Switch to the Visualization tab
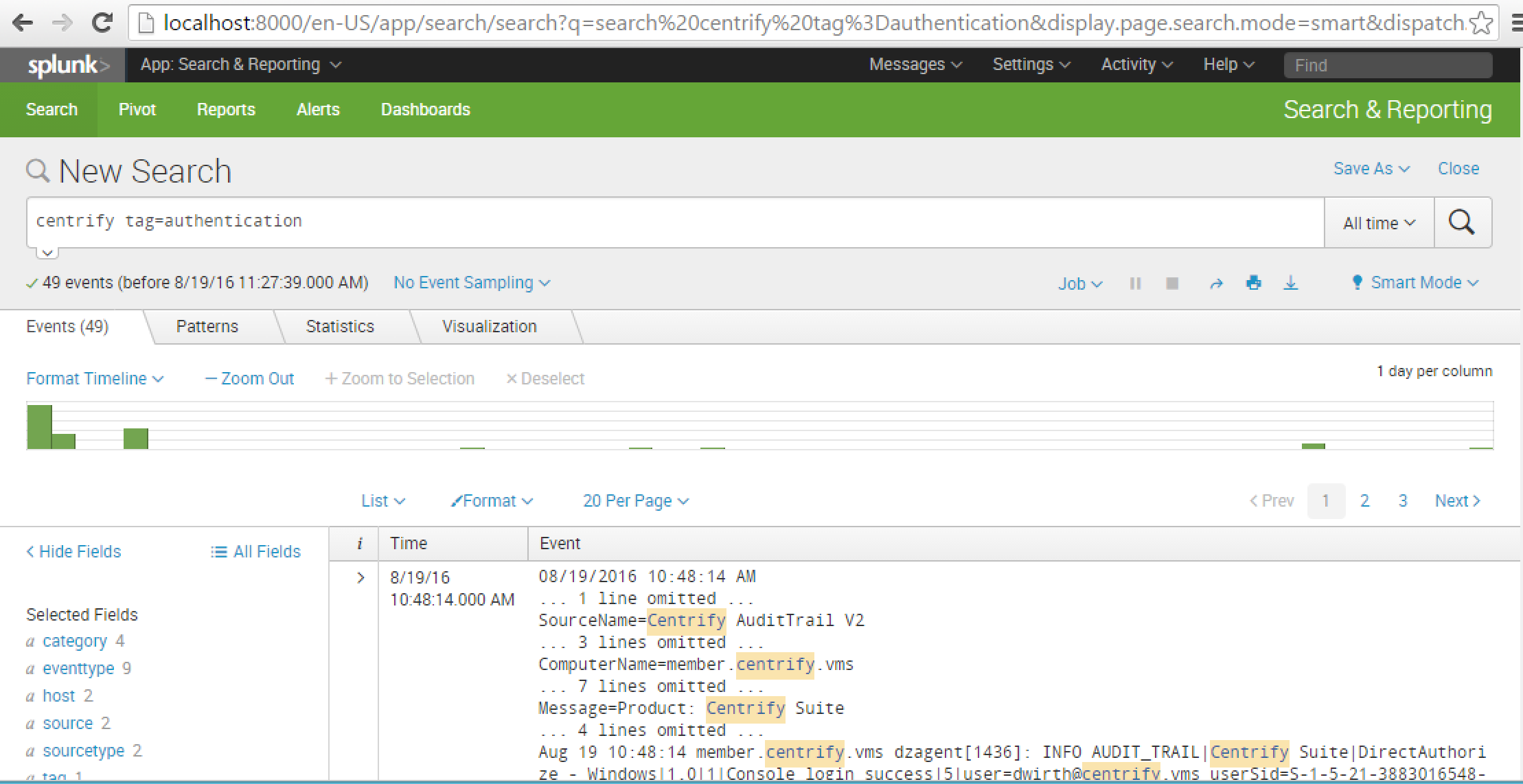The image size is (1523, 784). tap(489, 327)
